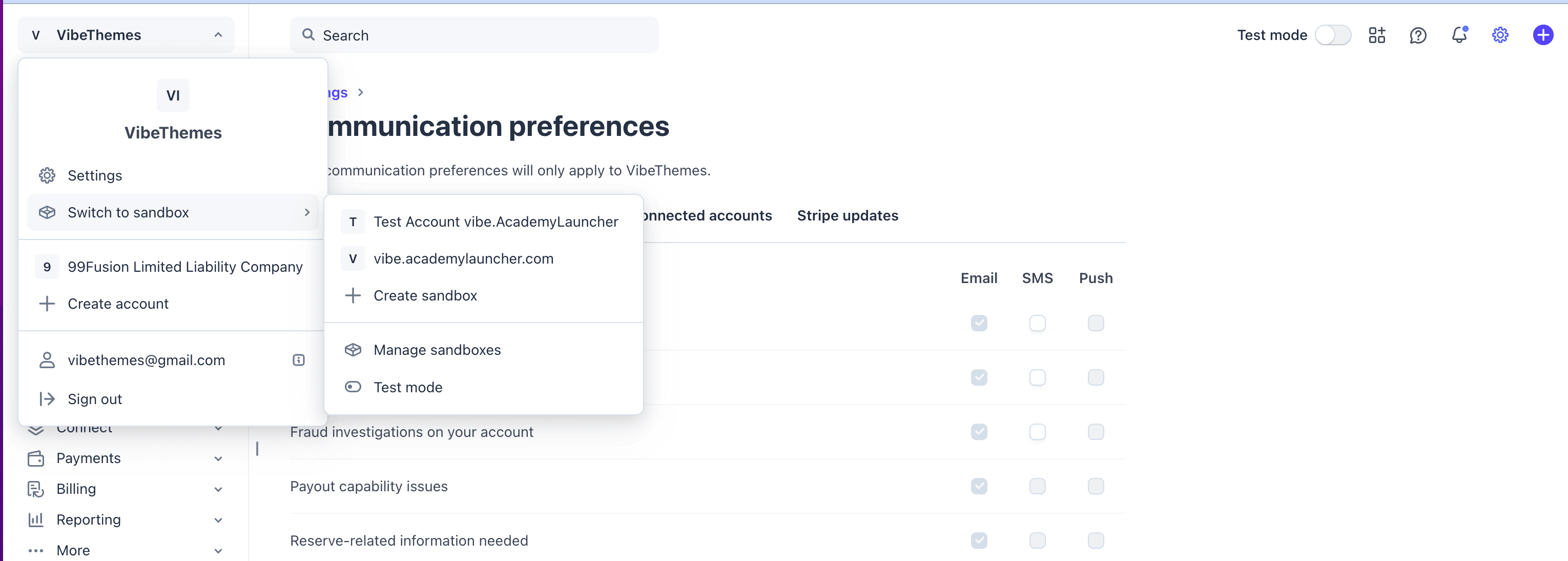
Task: Open notifications bell icon
Action: coord(1459,35)
